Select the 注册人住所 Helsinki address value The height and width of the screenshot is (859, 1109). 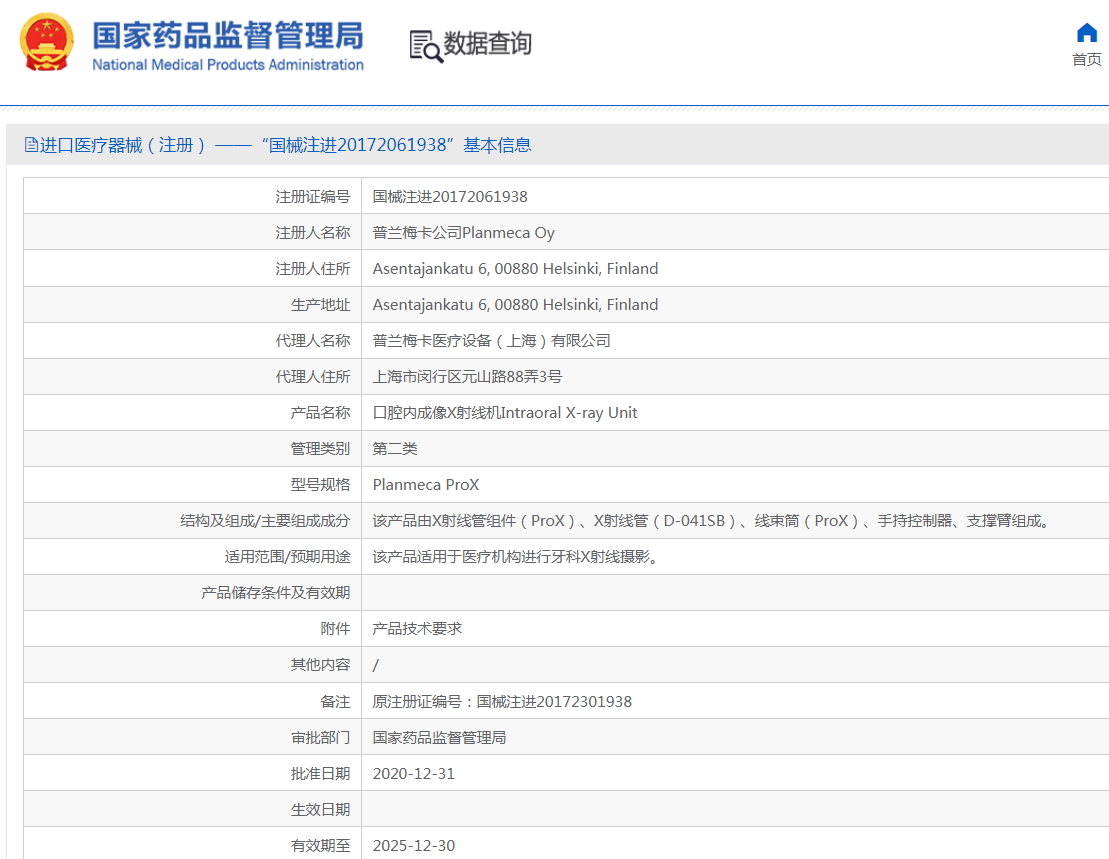(x=515, y=269)
